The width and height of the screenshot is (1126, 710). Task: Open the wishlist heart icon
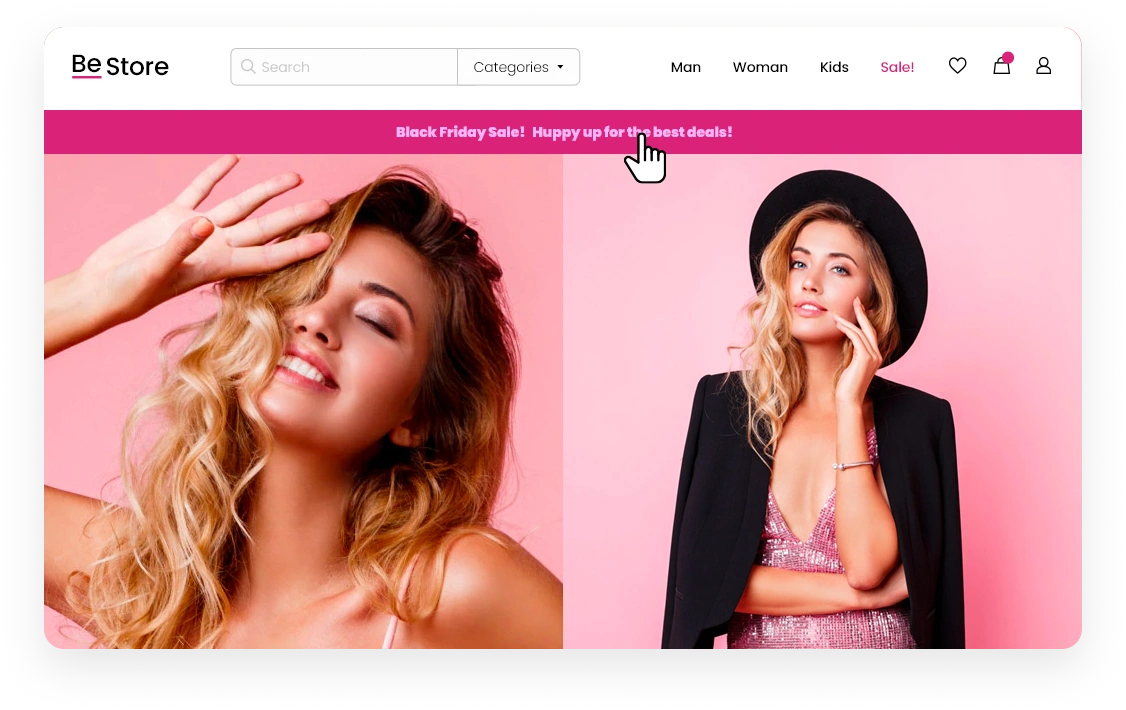[x=957, y=66]
